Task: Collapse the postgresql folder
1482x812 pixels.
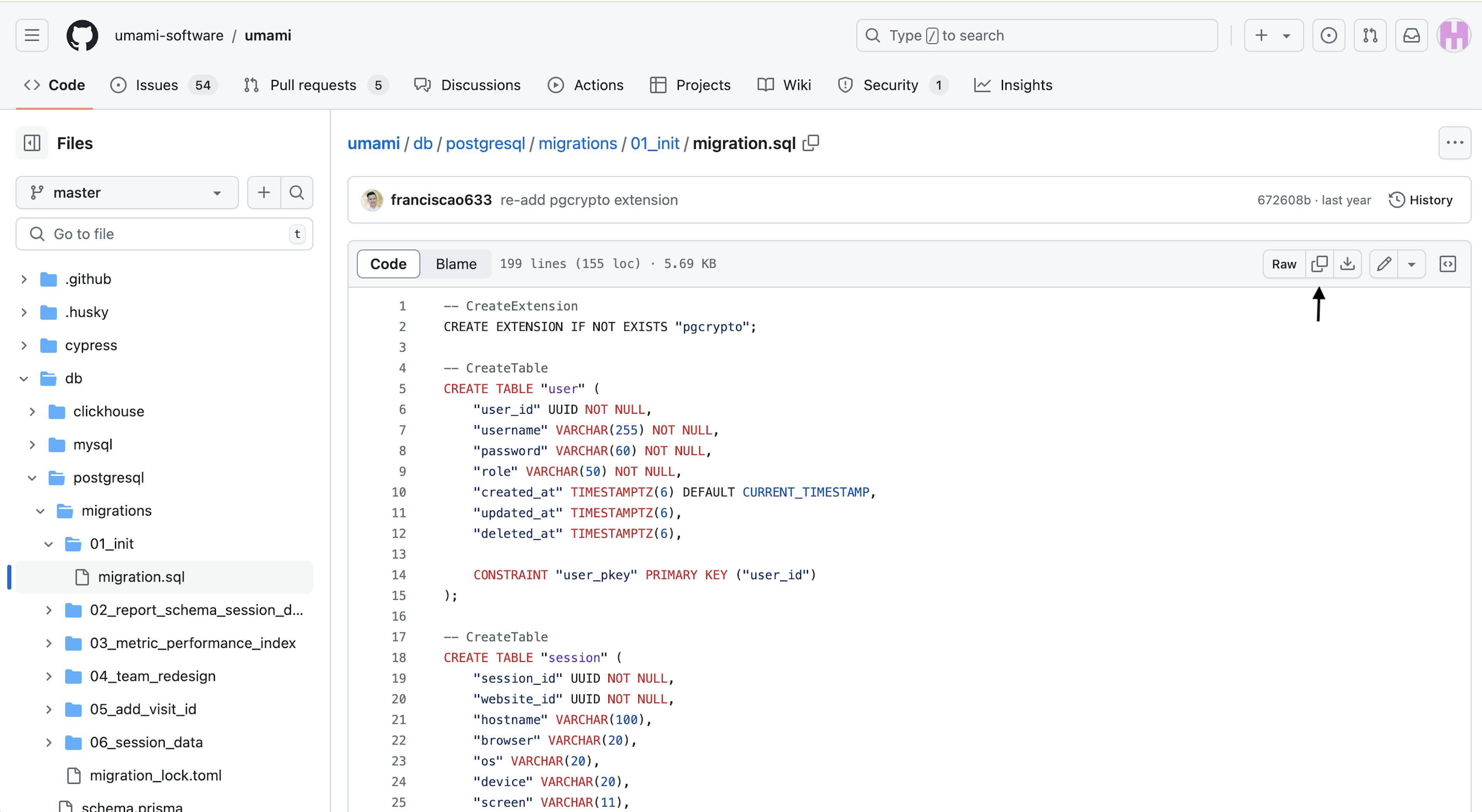Action: pos(32,478)
